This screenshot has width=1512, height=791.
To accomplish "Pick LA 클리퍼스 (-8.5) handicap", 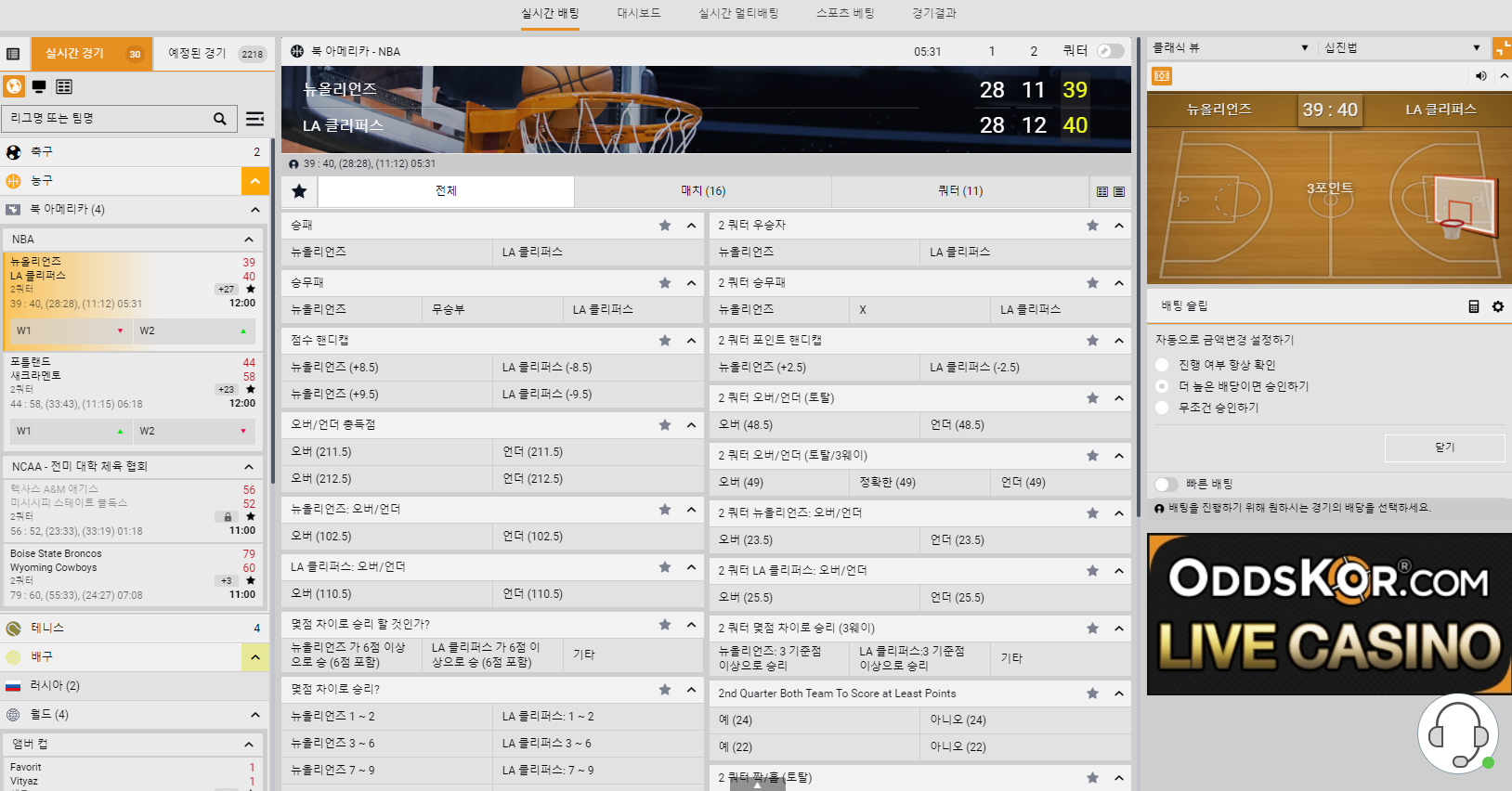I will coord(598,368).
